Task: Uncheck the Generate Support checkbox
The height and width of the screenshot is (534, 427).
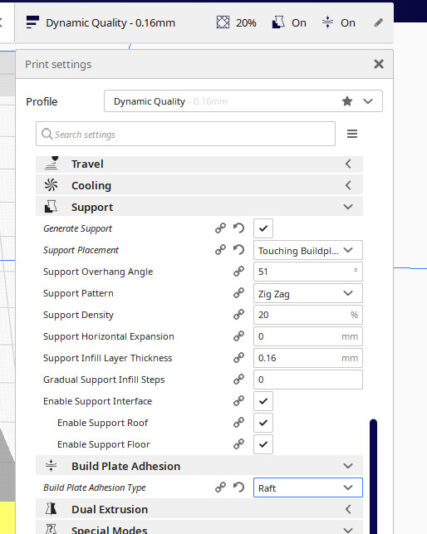Action: click(x=263, y=228)
